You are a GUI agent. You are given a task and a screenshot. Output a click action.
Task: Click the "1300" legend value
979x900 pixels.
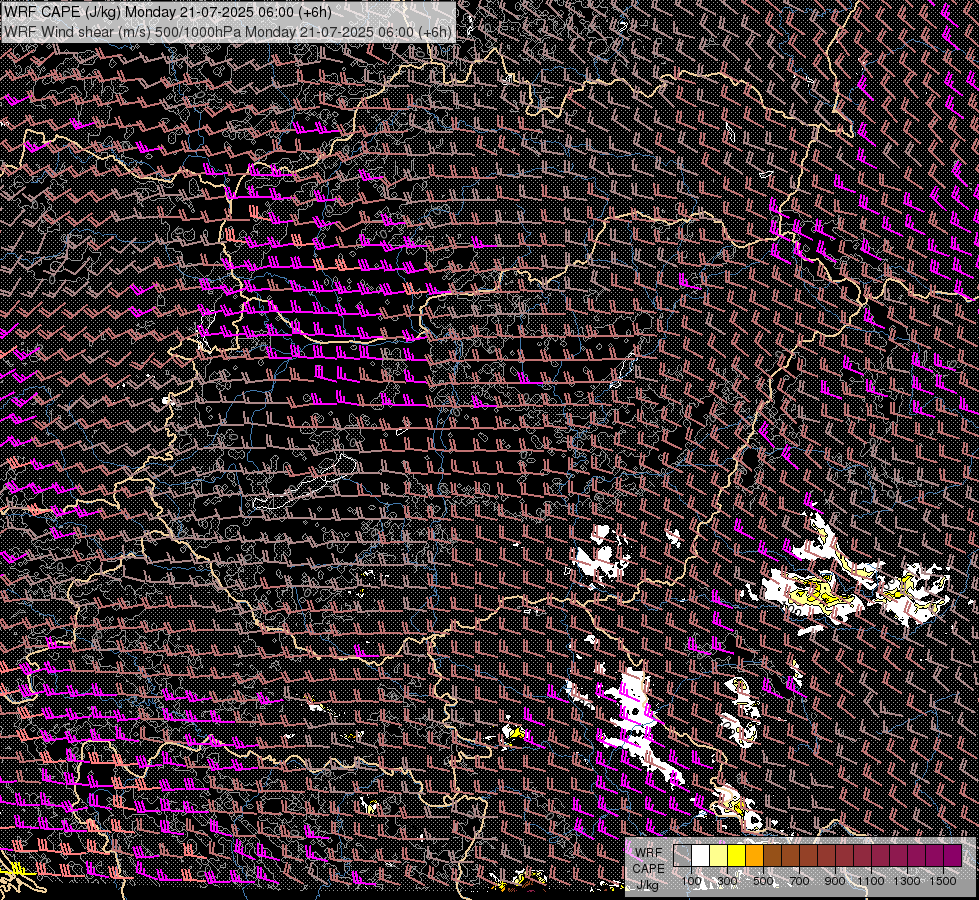(x=907, y=881)
